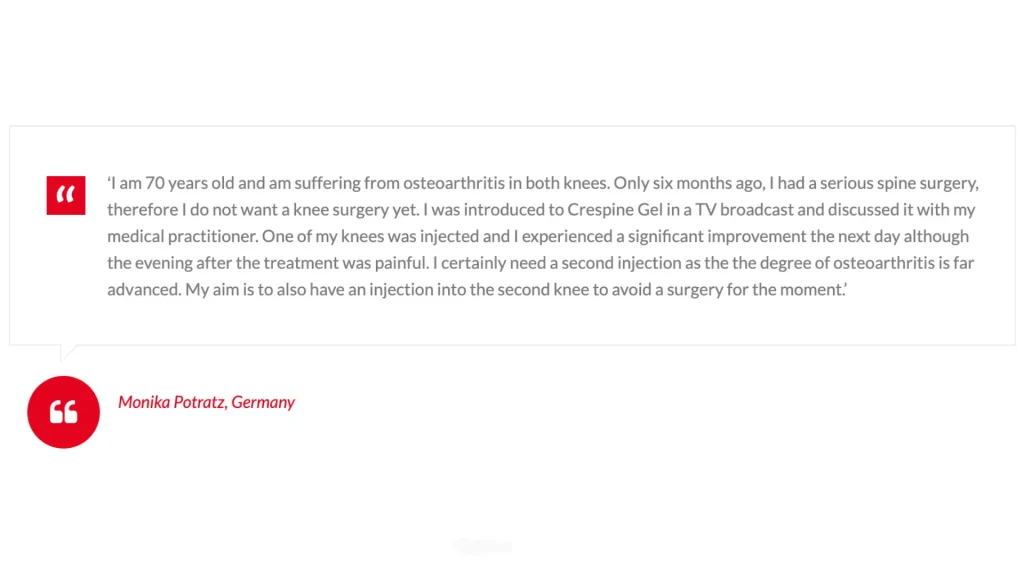This screenshot has width=1024, height=576.
Task: Click the words "My aim"
Action: (x=213, y=289)
